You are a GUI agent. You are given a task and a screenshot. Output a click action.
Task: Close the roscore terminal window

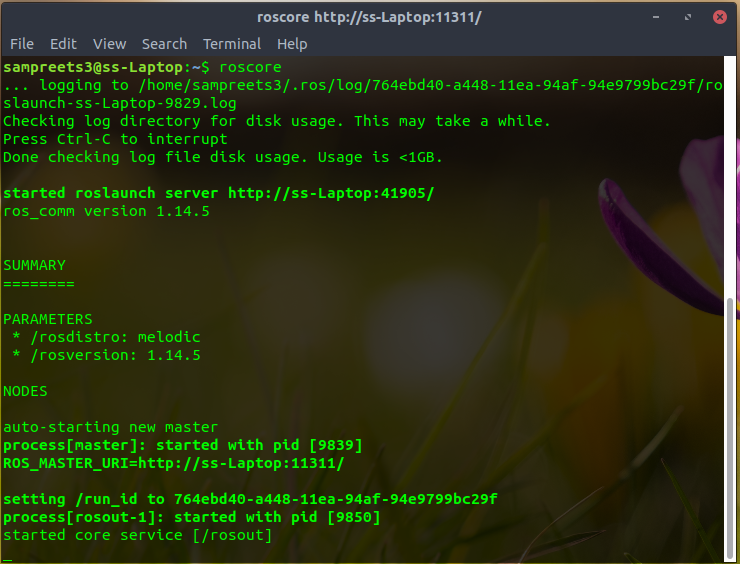tap(720, 17)
